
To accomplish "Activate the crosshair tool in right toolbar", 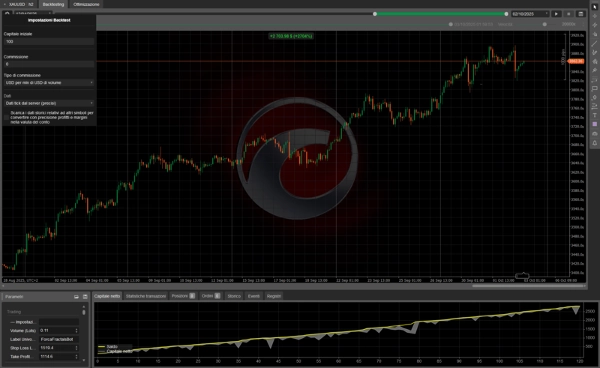I will (x=595, y=16).
